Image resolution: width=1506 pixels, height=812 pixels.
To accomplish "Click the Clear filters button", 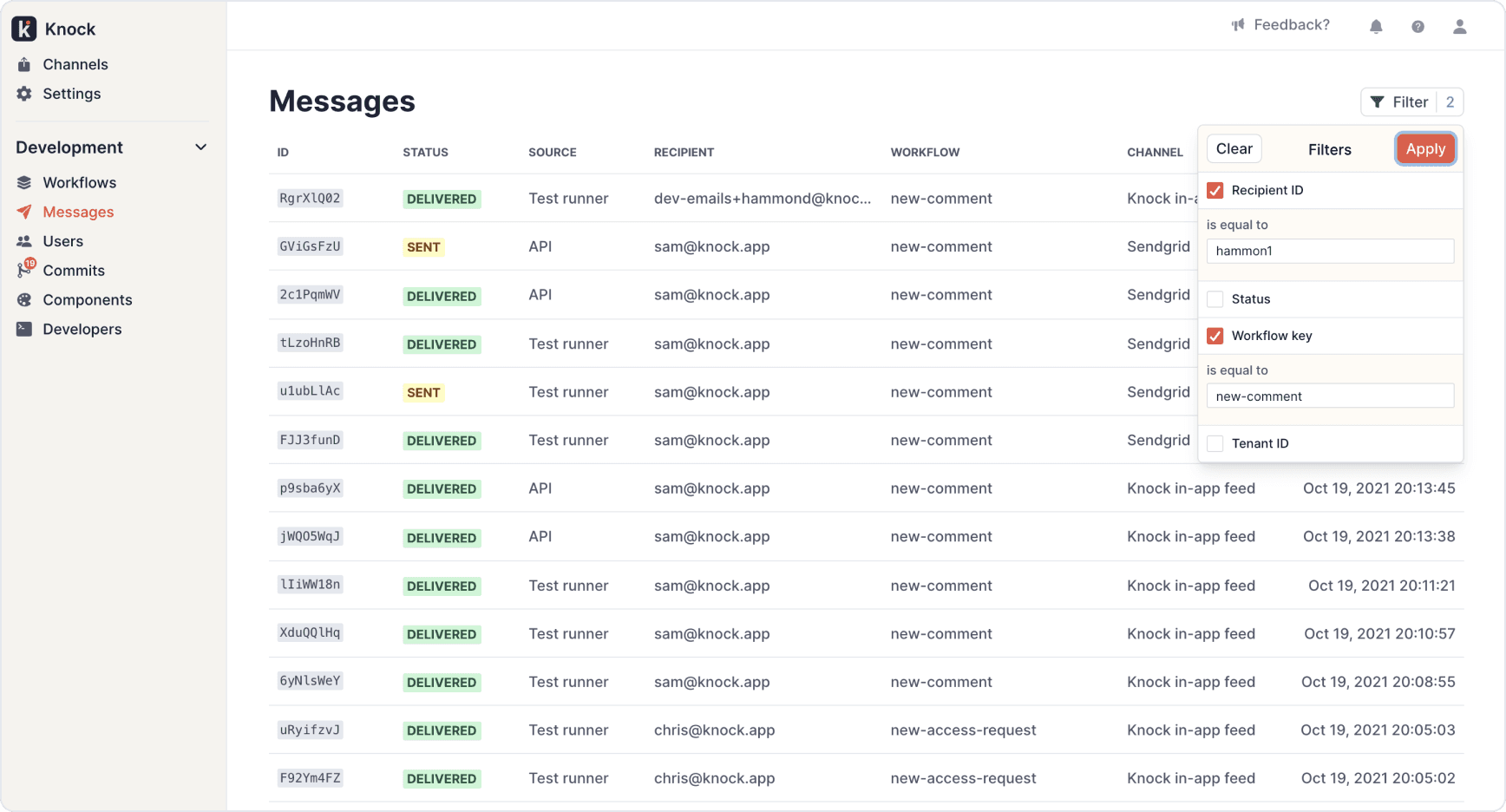I will point(1234,149).
